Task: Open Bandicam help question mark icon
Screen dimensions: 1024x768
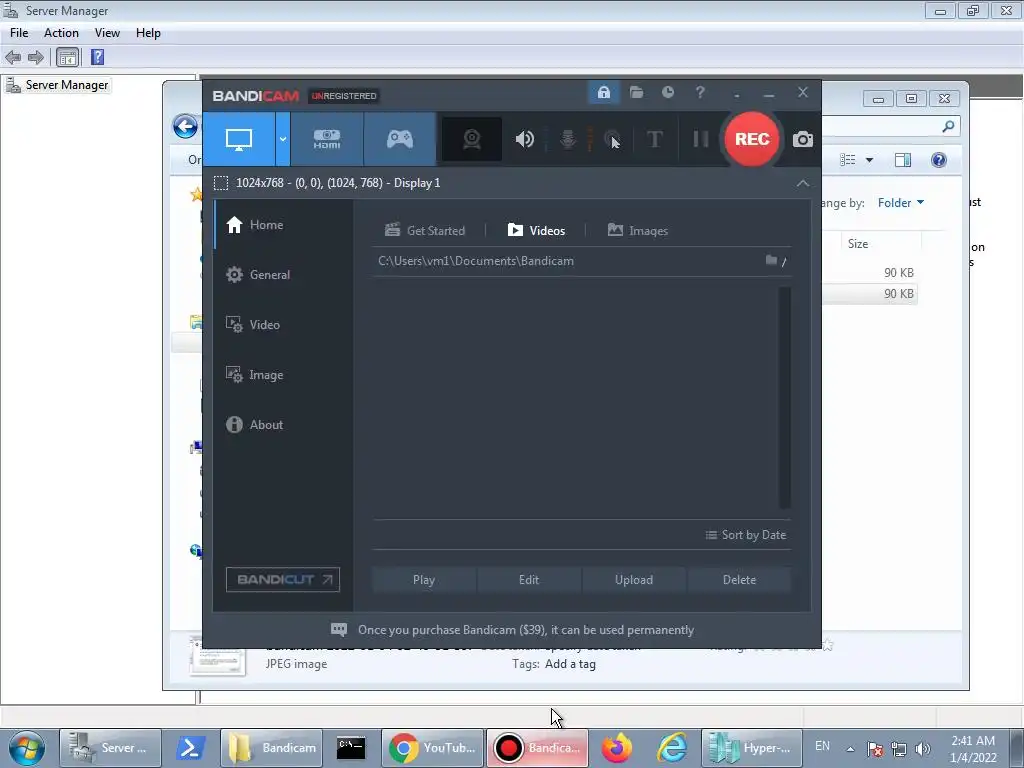Action: coord(700,93)
